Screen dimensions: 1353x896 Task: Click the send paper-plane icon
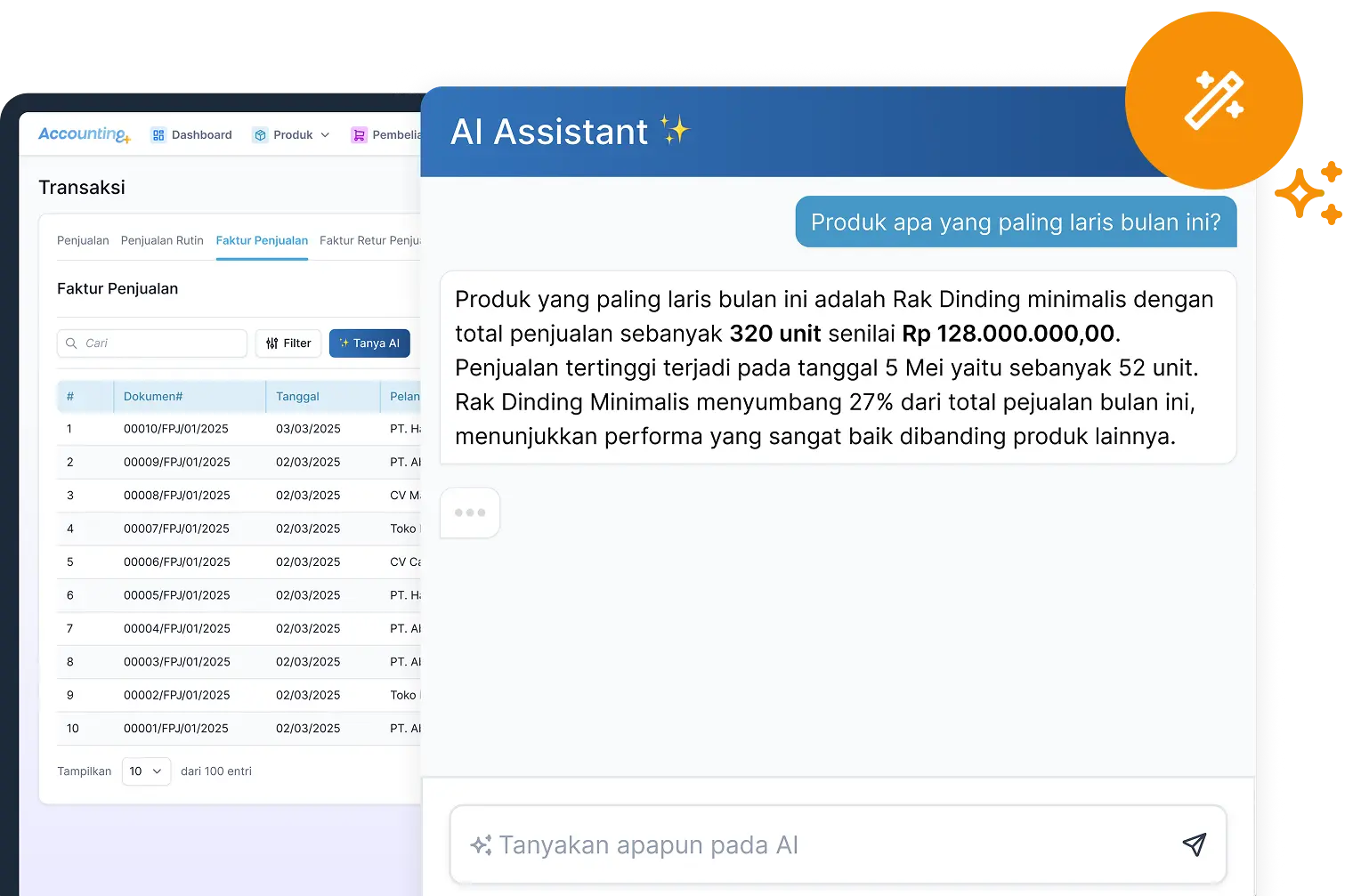1195,844
